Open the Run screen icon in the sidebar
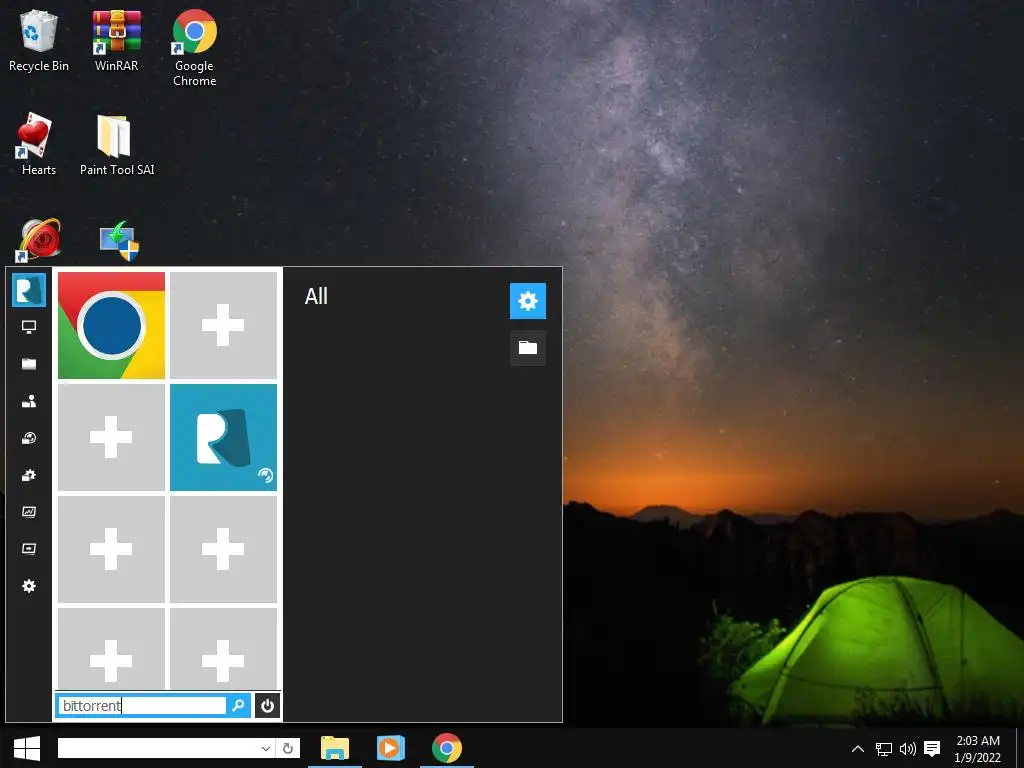 point(29,549)
